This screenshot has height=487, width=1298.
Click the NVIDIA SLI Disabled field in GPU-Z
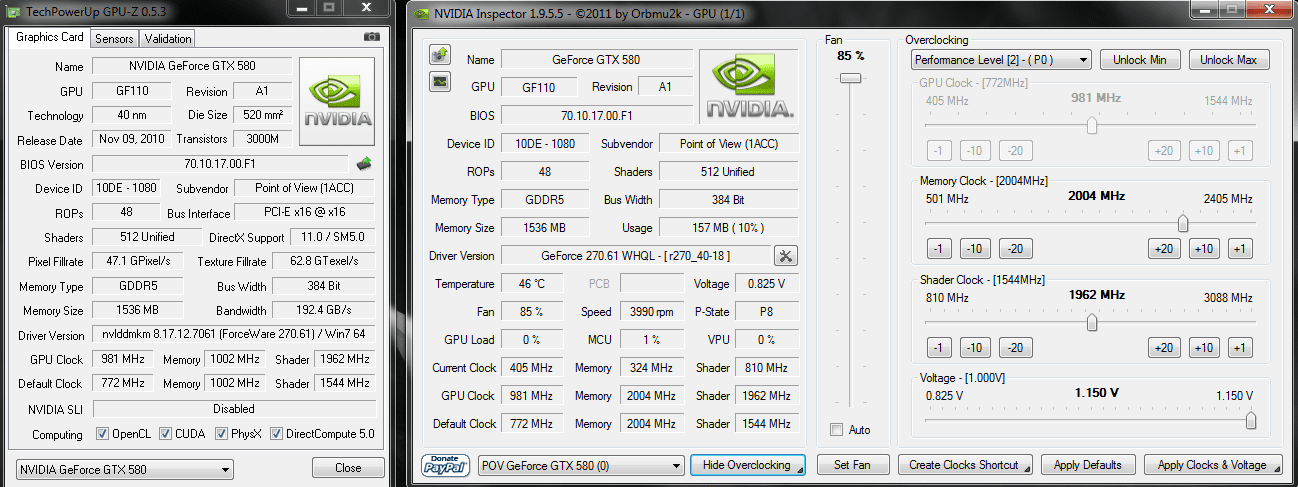233,409
